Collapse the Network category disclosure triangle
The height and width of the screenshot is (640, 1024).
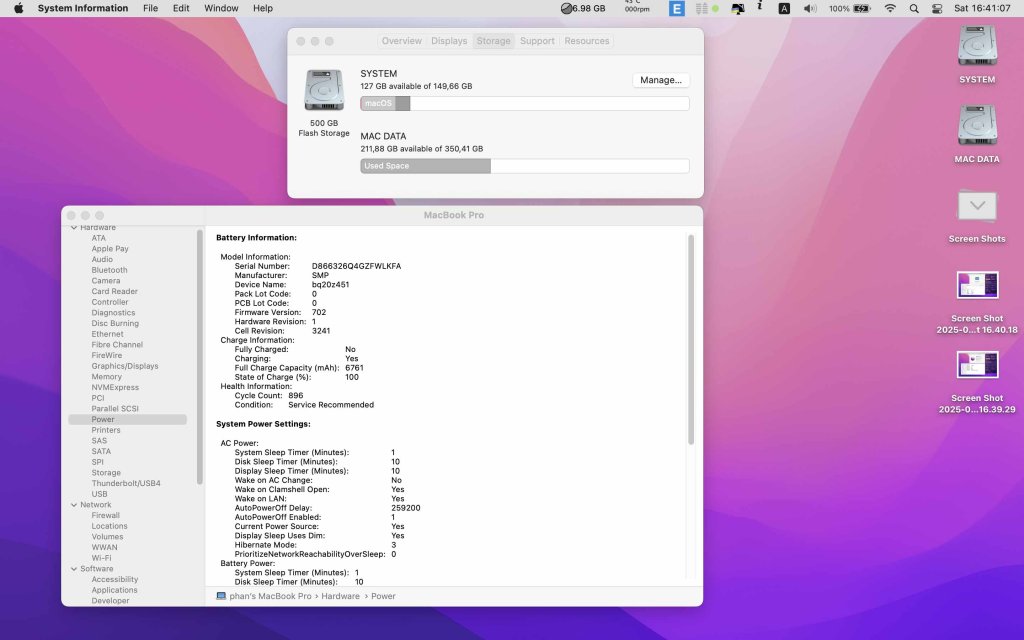pos(73,505)
